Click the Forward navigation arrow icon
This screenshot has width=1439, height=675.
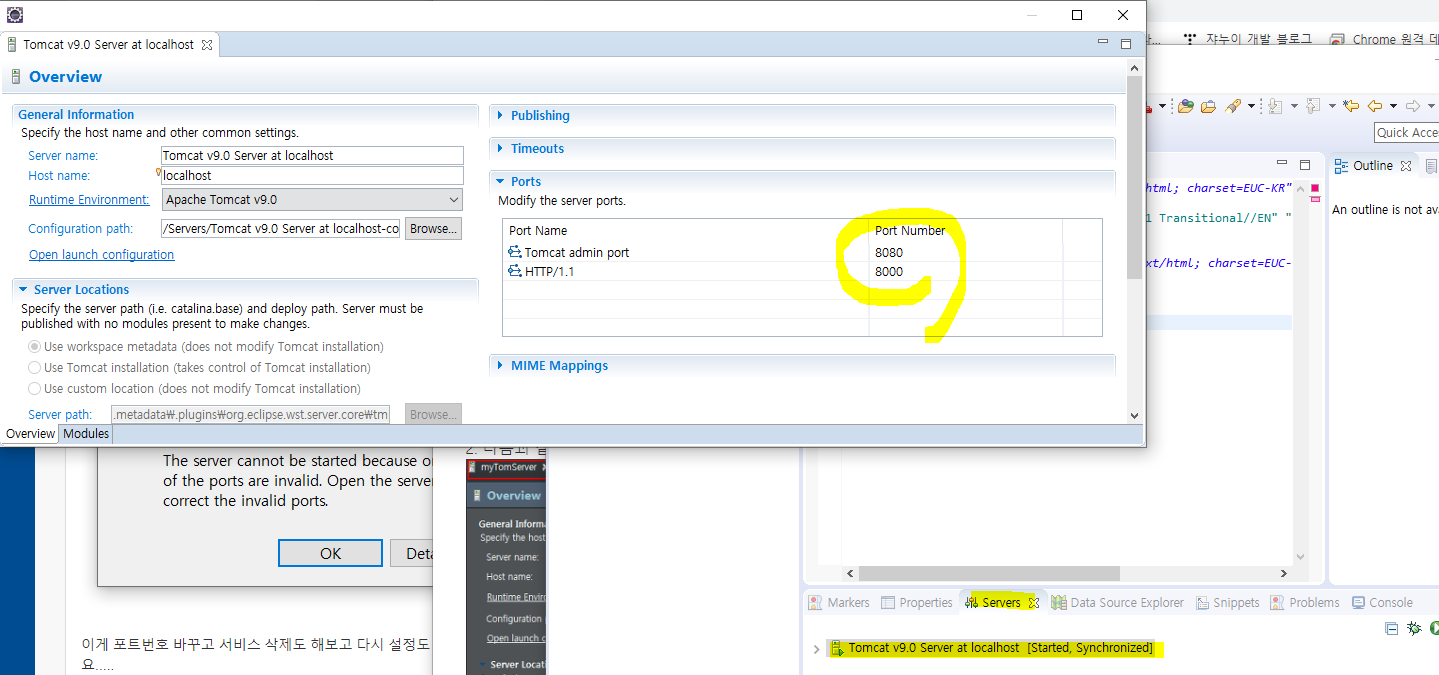pos(1413,106)
